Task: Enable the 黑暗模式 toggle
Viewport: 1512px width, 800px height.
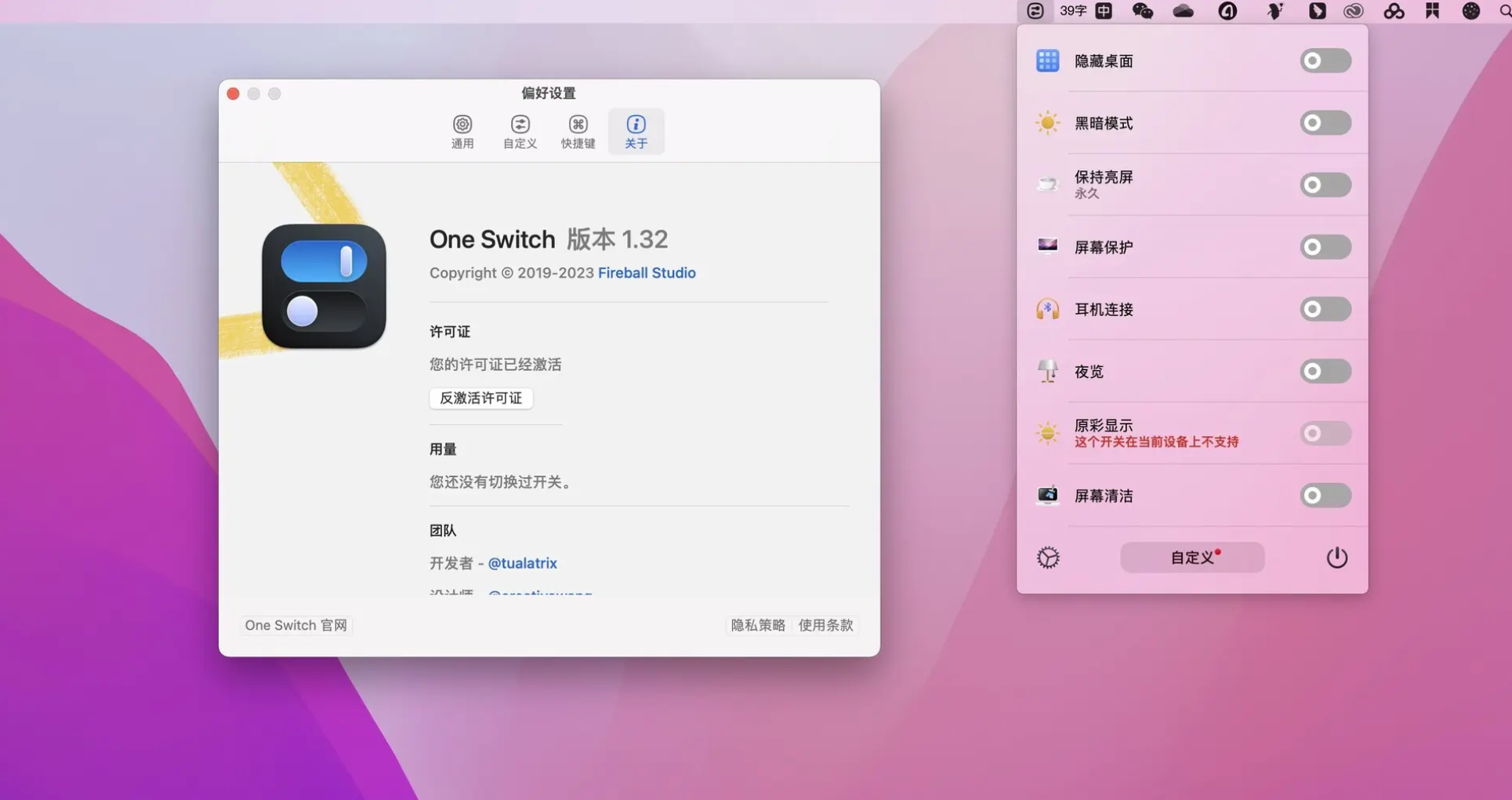Action: (x=1325, y=122)
